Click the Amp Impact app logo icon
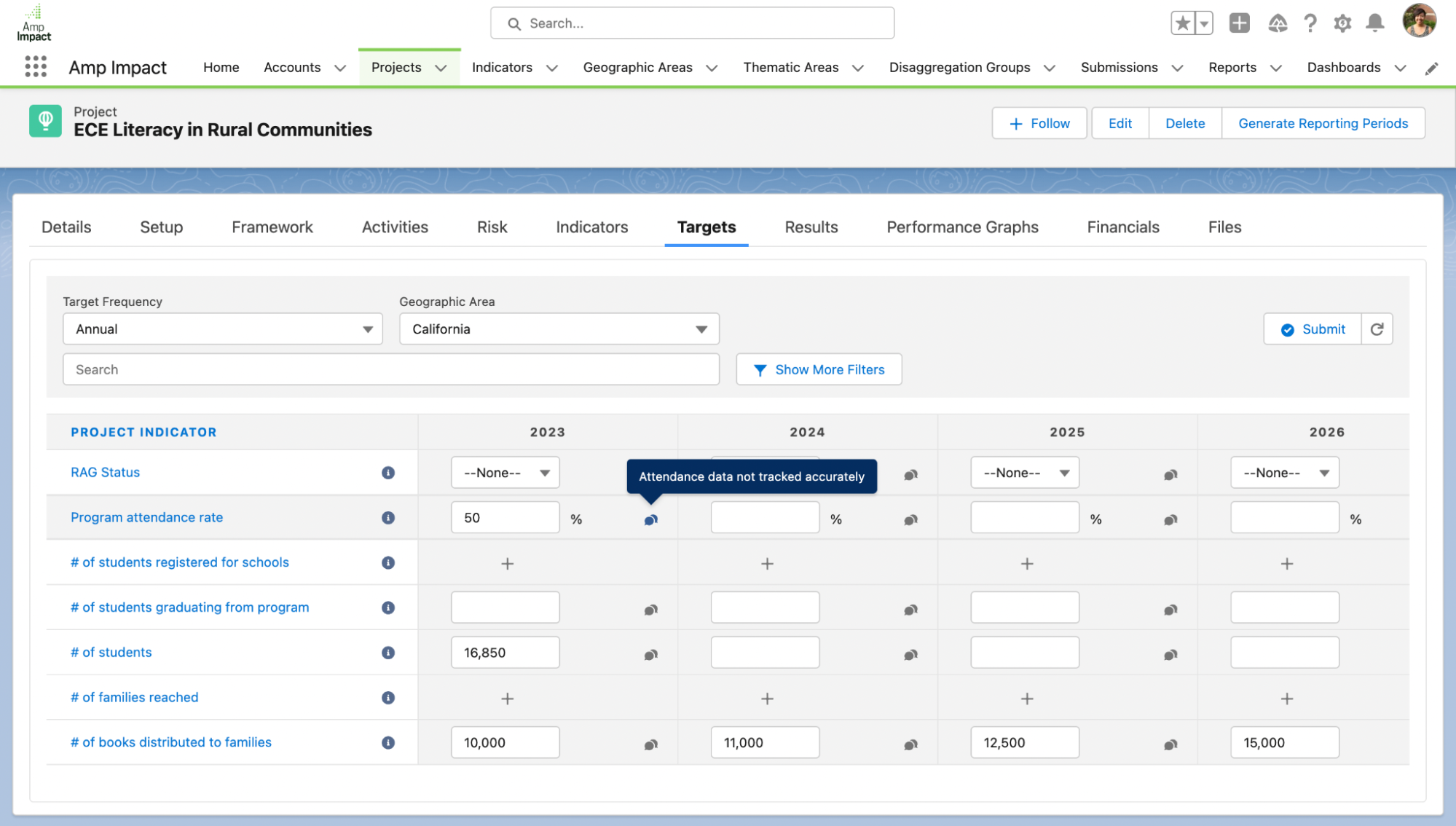1456x826 pixels. [34, 22]
